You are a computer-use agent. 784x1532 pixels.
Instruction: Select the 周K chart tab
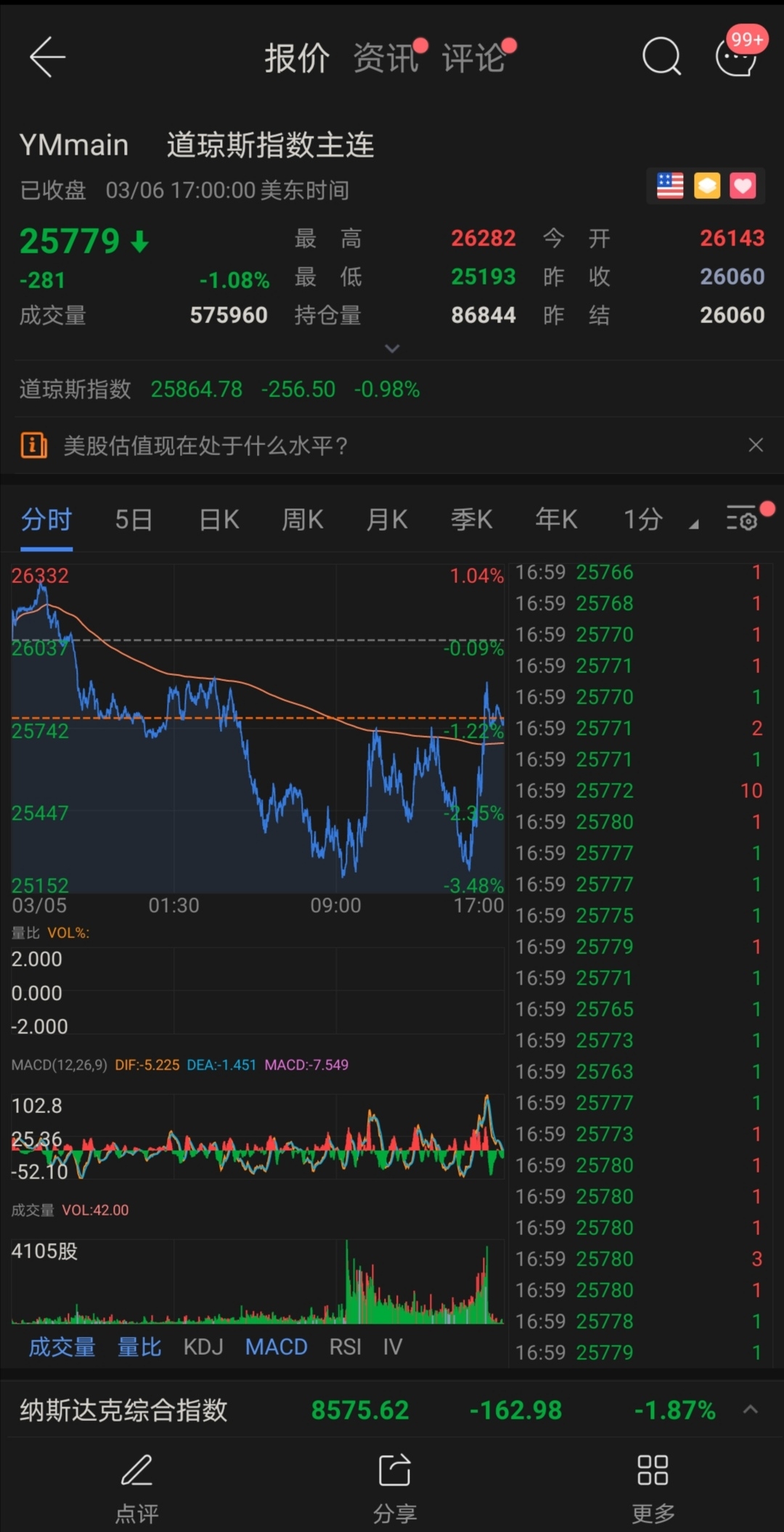tap(303, 520)
